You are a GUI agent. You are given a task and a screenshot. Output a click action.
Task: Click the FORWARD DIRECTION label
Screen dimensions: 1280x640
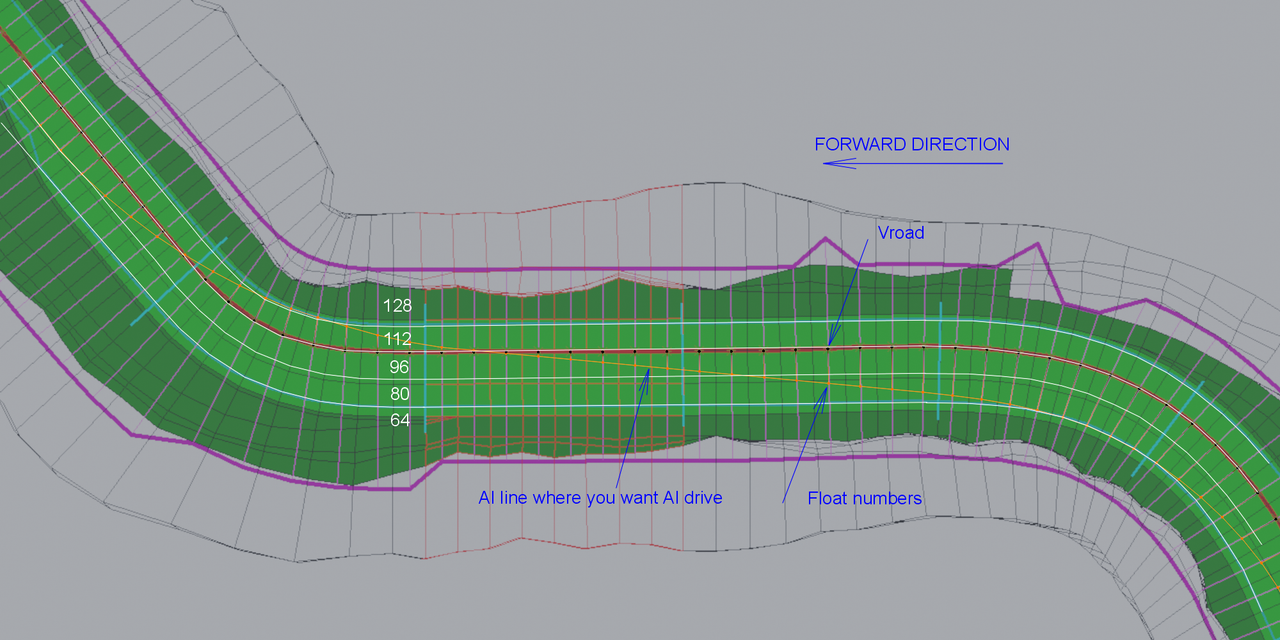(912, 144)
